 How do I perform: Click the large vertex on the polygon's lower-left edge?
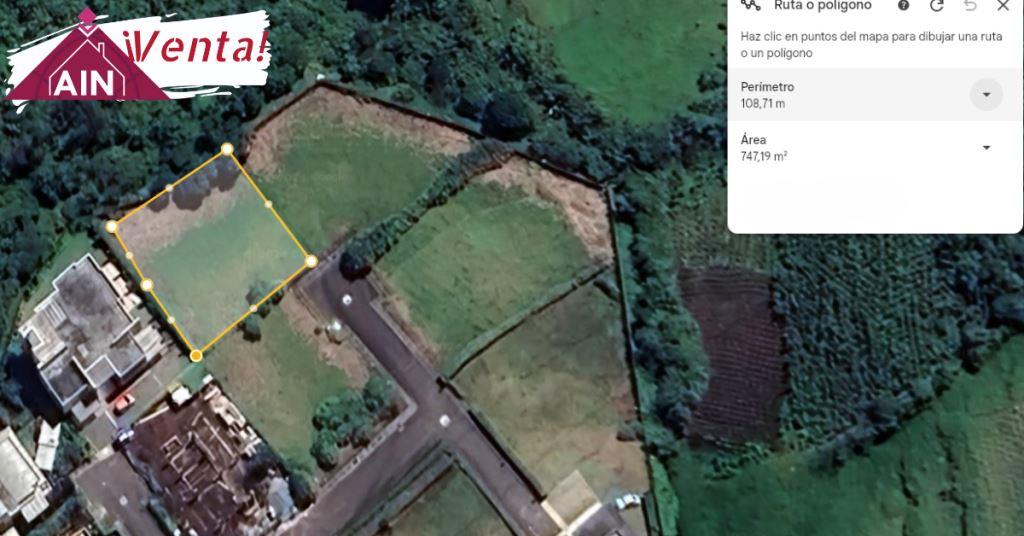click(147, 285)
